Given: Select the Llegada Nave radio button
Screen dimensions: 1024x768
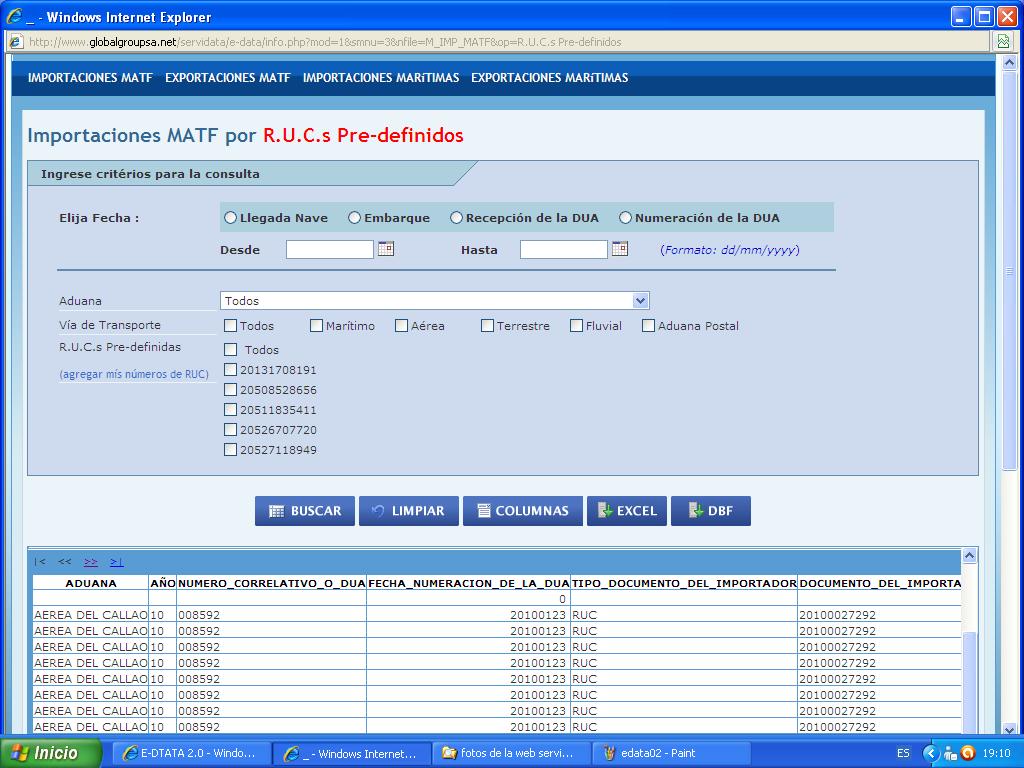Looking at the screenshot, I should [x=231, y=218].
